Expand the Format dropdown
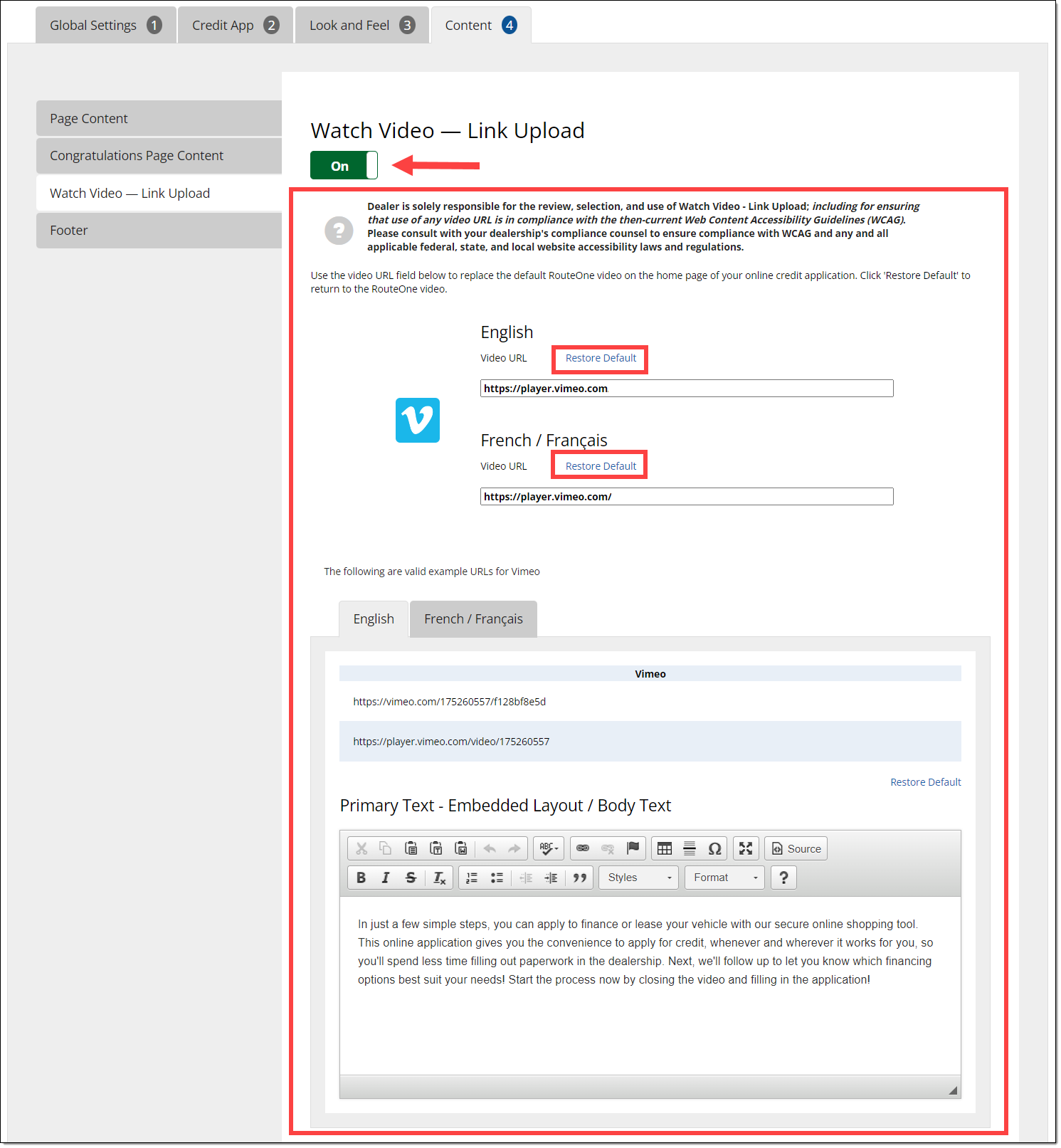The width and height of the screenshot is (1061, 1148). pos(724,878)
